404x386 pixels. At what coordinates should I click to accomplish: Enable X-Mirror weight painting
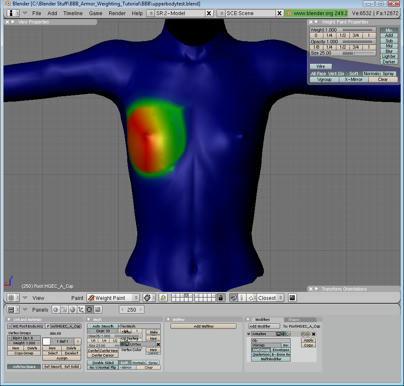354,79
